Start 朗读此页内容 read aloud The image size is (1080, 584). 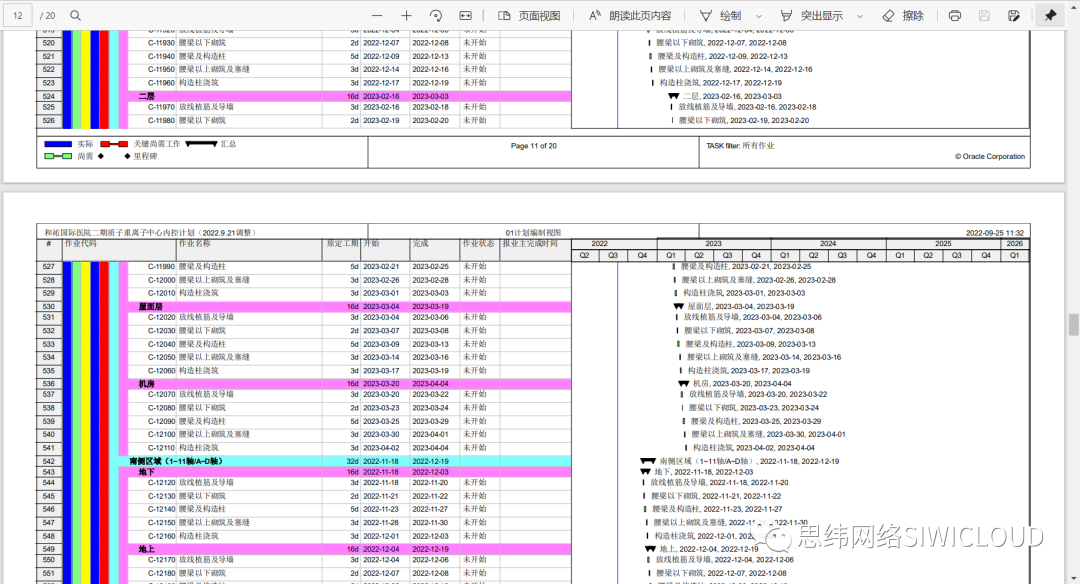[630, 15]
